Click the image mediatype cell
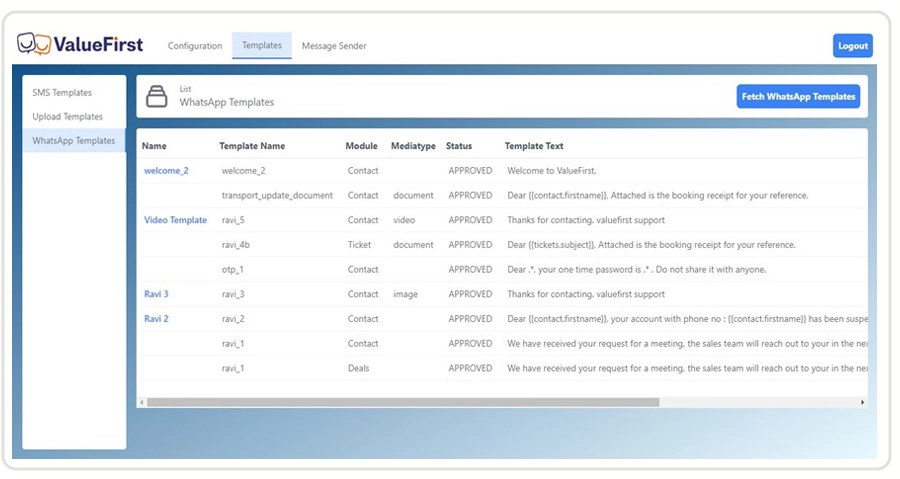The height and width of the screenshot is (479, 900). [x=405, y=294]
